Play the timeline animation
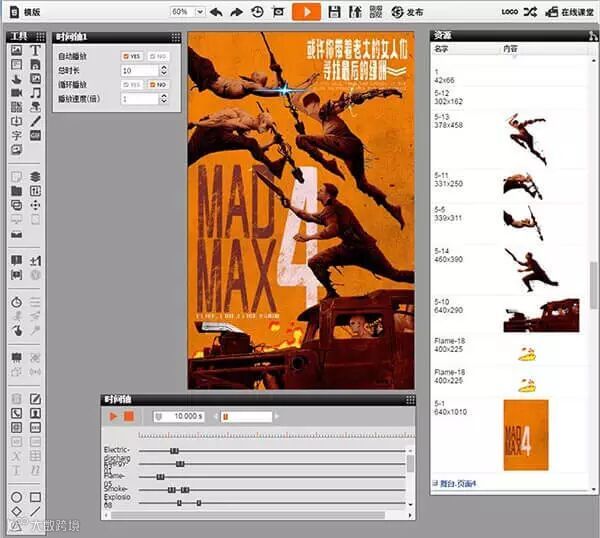Screen dimensions: 600x538 [x=113, y=416]
